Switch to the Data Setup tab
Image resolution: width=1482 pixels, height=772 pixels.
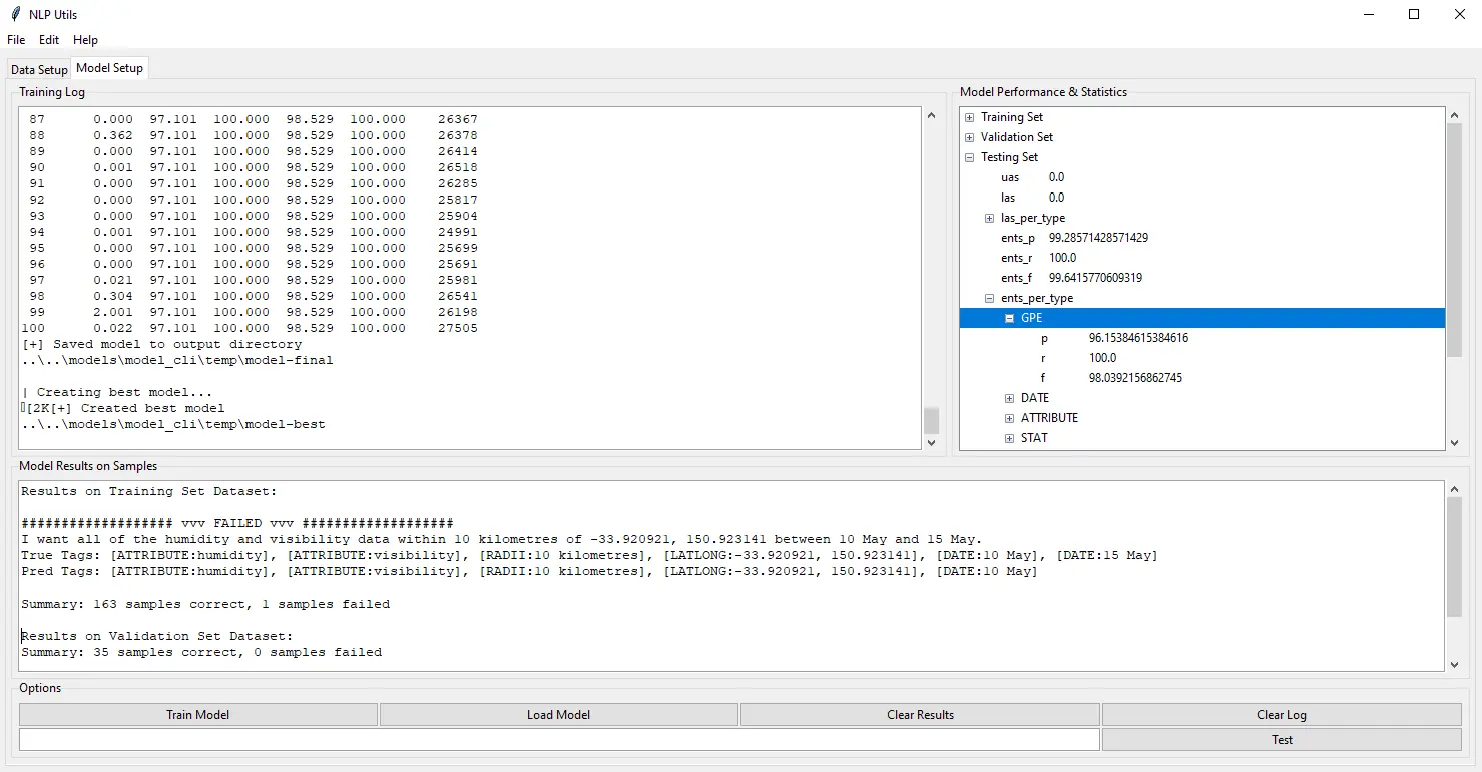[38, 69]
